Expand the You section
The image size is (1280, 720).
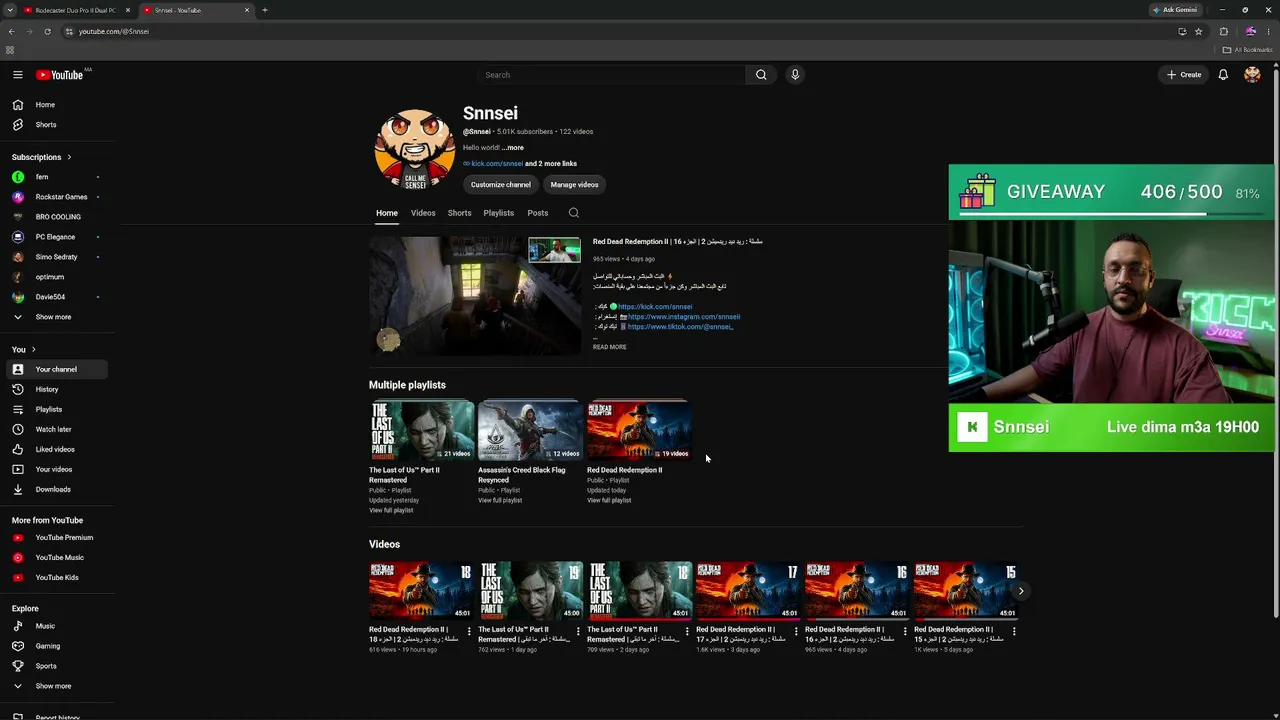pos(24,349)
